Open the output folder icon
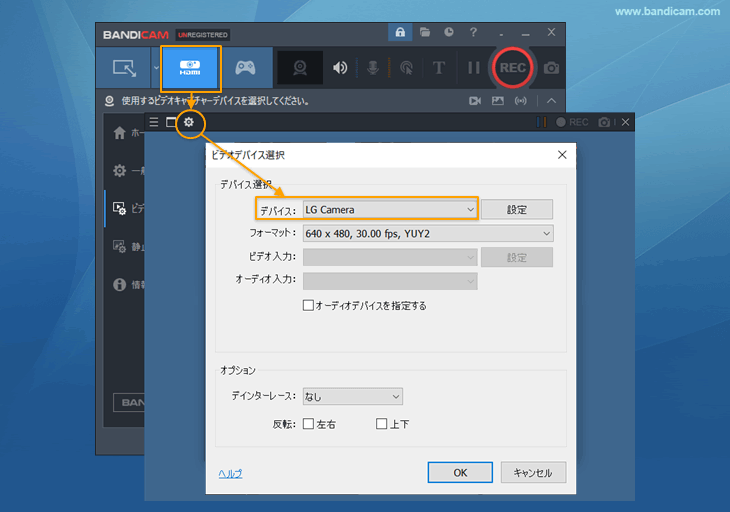The height and width of the screenshot is (512, 730). [425, 33]
